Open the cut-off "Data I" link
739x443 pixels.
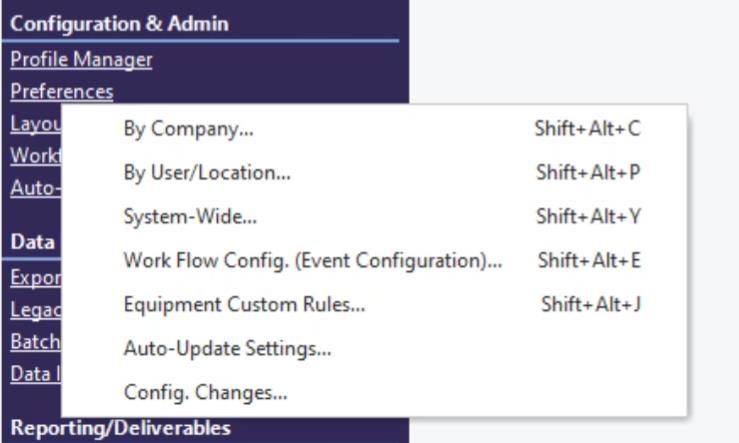click(x=34, y=373)
